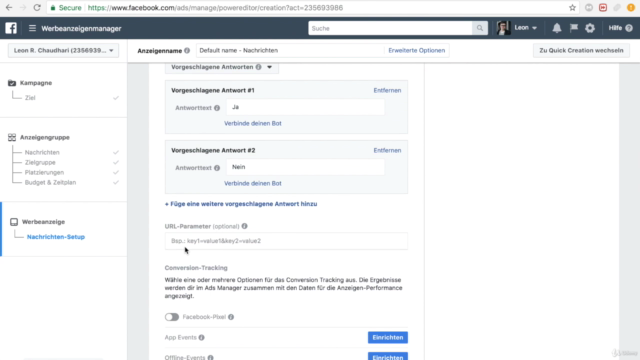Click the browser forward arrow

click(23, 7)
